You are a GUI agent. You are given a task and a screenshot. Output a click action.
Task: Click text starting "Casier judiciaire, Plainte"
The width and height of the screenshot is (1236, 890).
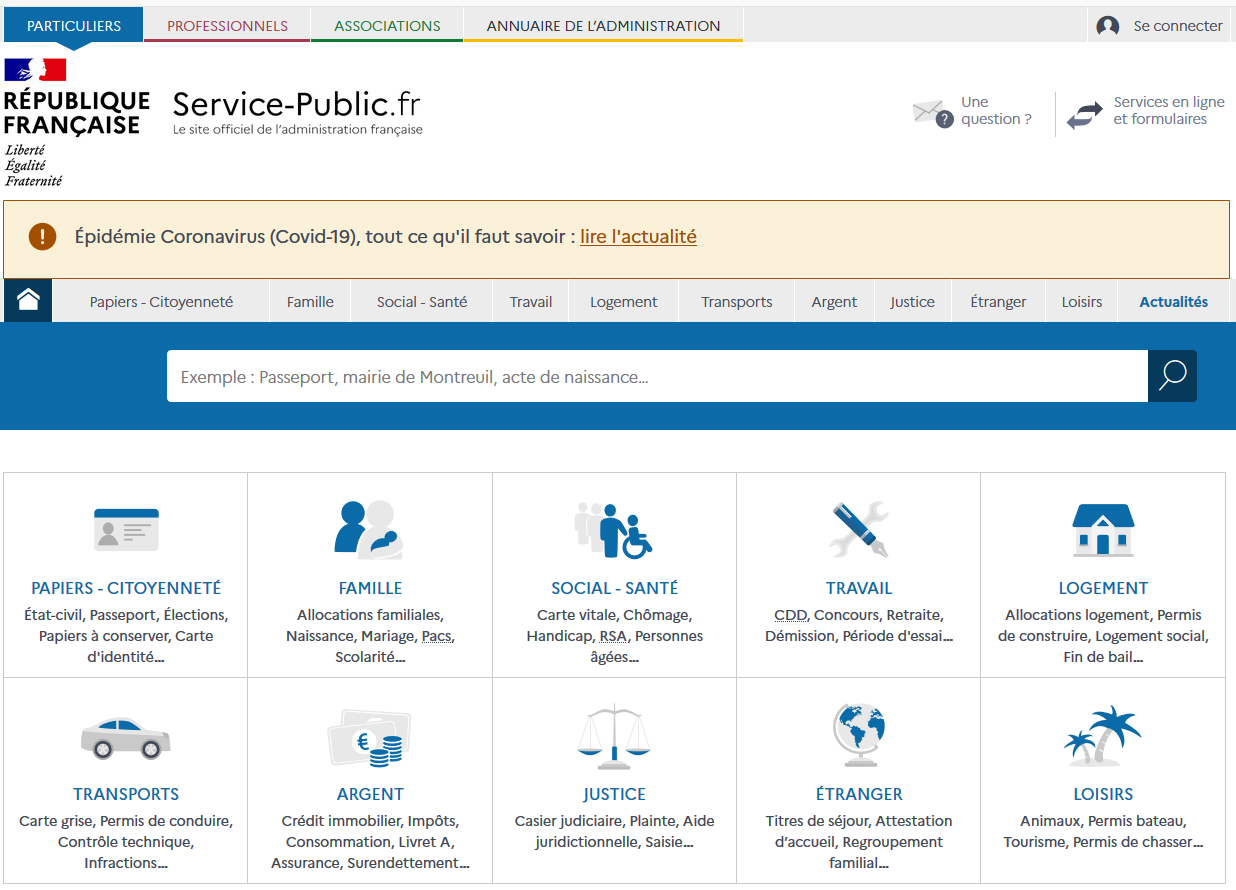(x=615, y=831)
